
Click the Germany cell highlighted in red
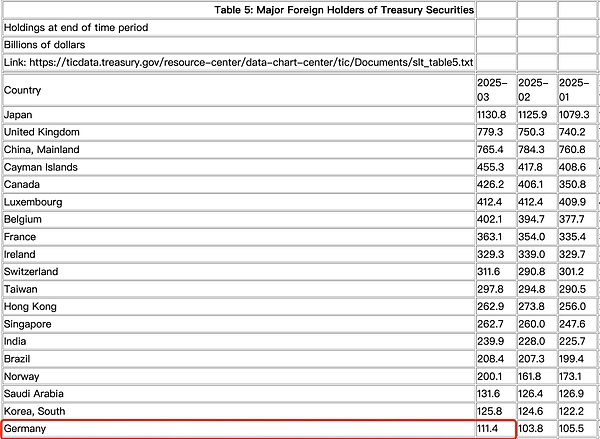point(28,429)
